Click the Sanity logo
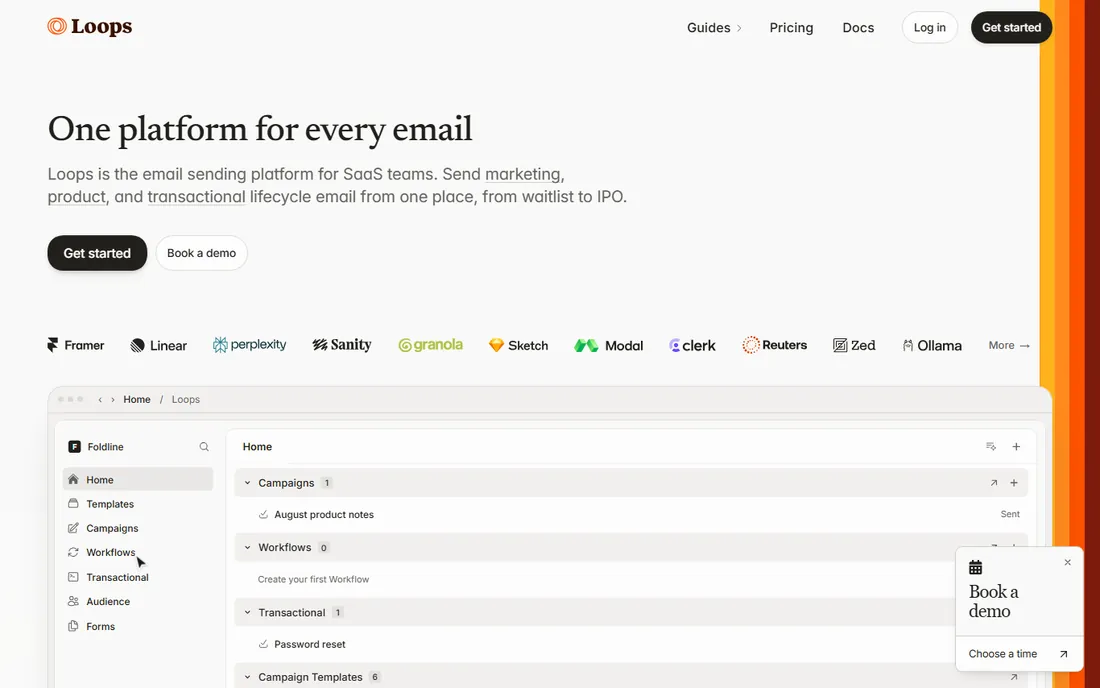Image resolution: width=1100 pixels, height=688 pixels. click(x=342, y=344)
